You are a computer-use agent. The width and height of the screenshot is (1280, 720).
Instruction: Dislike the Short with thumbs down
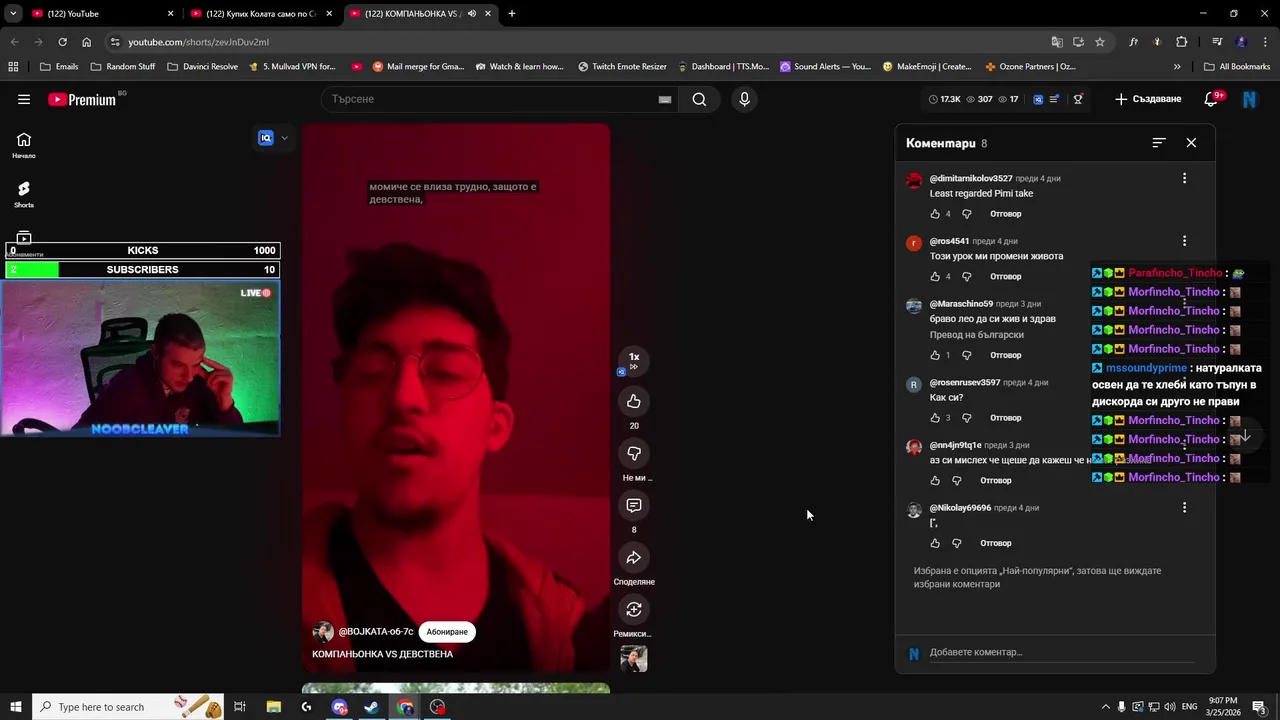click(634, 453)
